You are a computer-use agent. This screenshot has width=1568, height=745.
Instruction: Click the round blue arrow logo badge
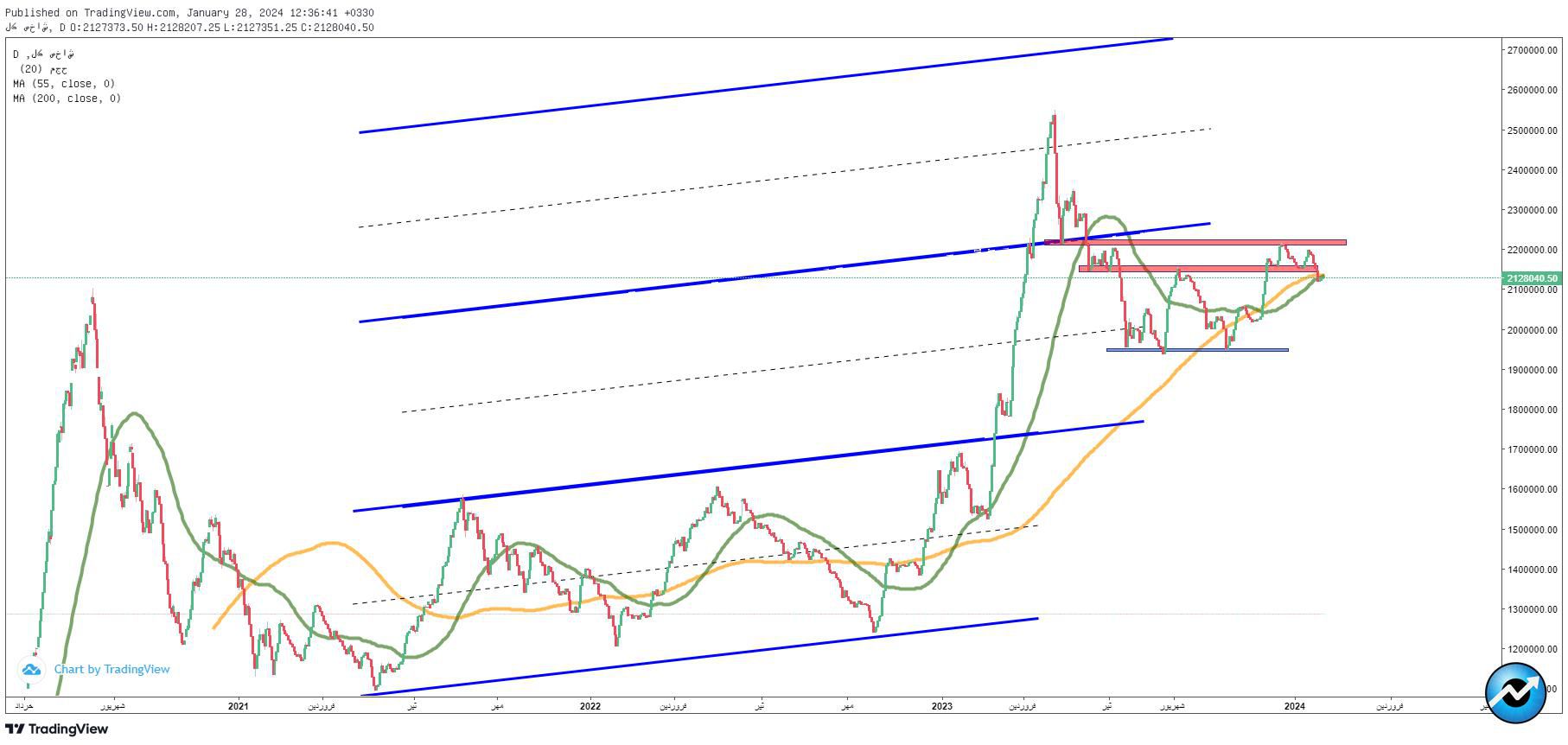click(x=1515, y=693)
